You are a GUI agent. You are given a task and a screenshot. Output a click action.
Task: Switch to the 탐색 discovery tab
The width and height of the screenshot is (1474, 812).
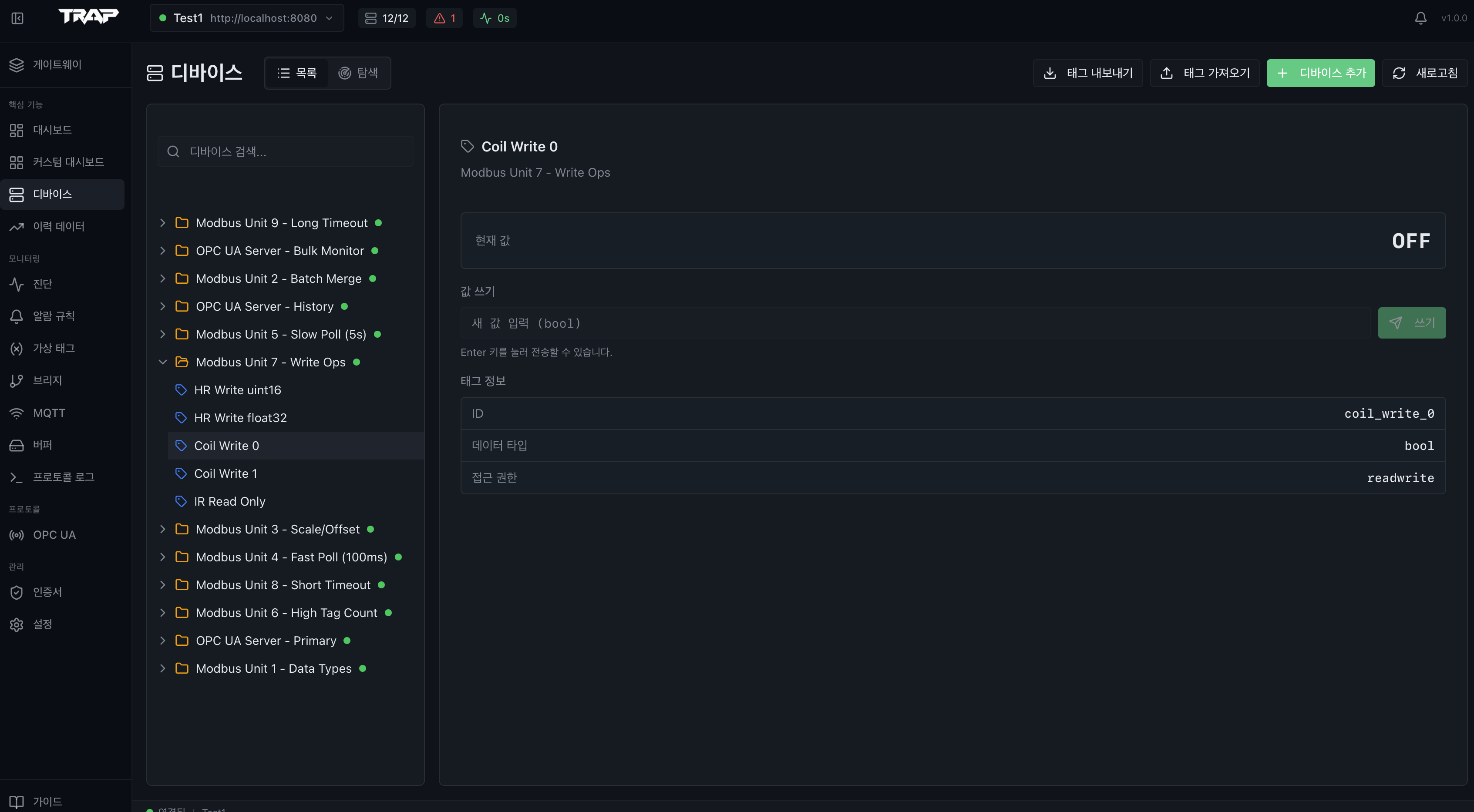click(358, 73)
